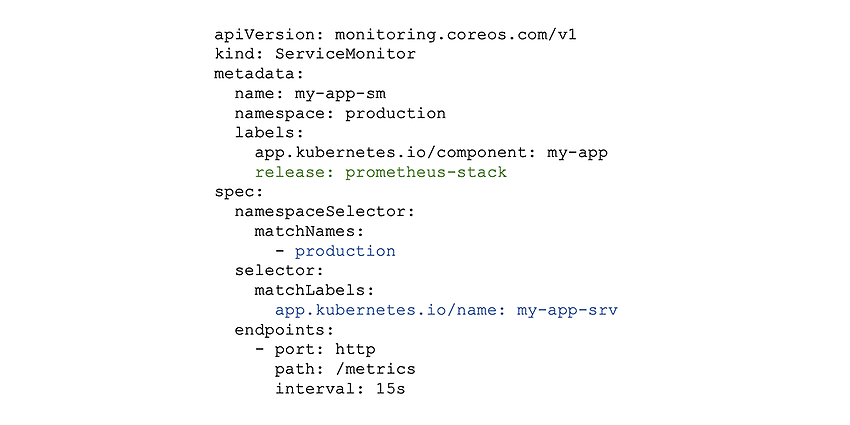Click the port: http line

(315, 350)
